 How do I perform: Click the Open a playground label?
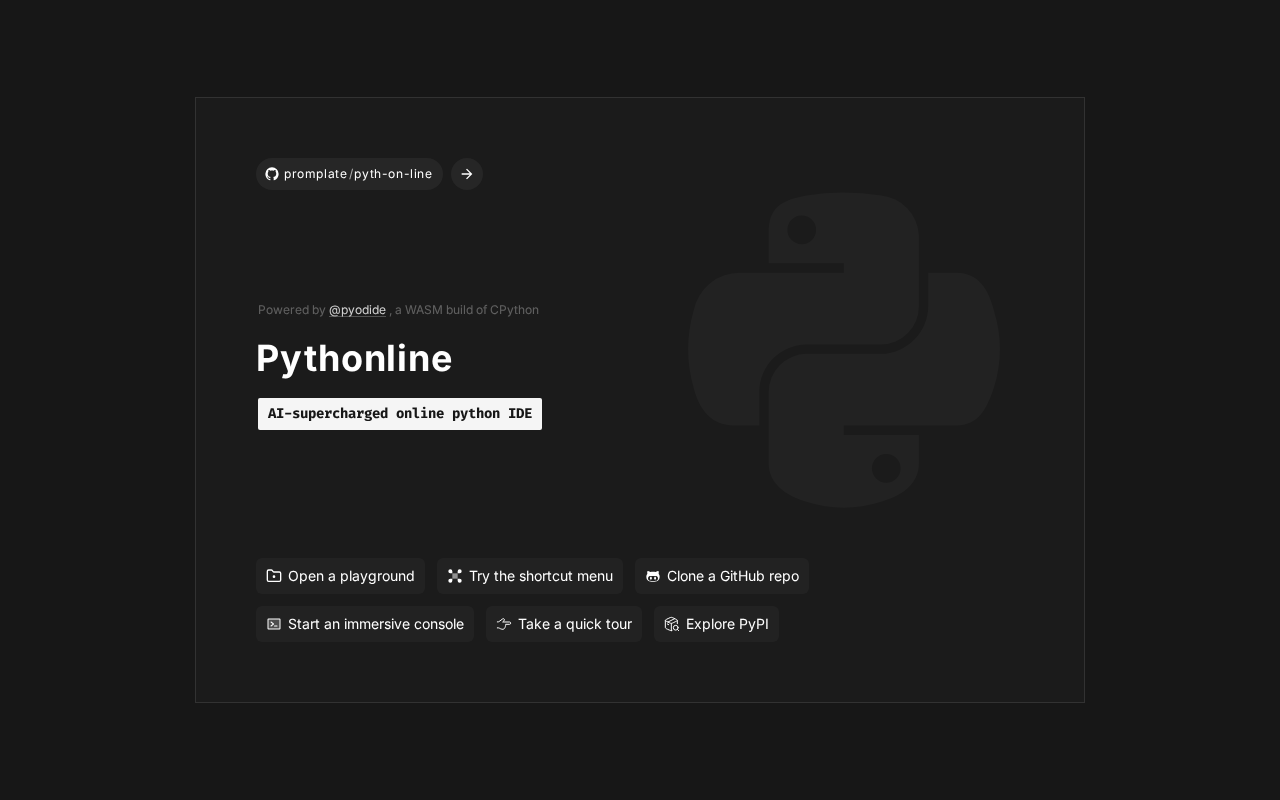point(351,576)
